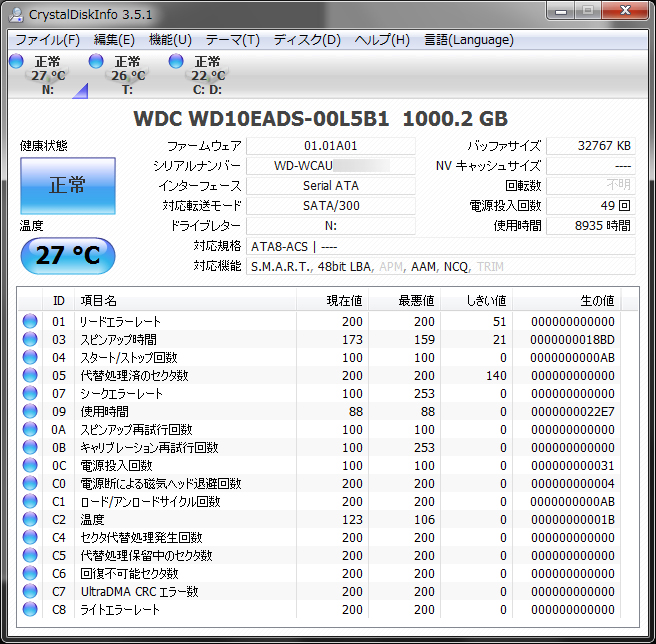This screenshot has height=644, width=656.
Task: Open the ファイル(F) menu
Action: [47, 40]
